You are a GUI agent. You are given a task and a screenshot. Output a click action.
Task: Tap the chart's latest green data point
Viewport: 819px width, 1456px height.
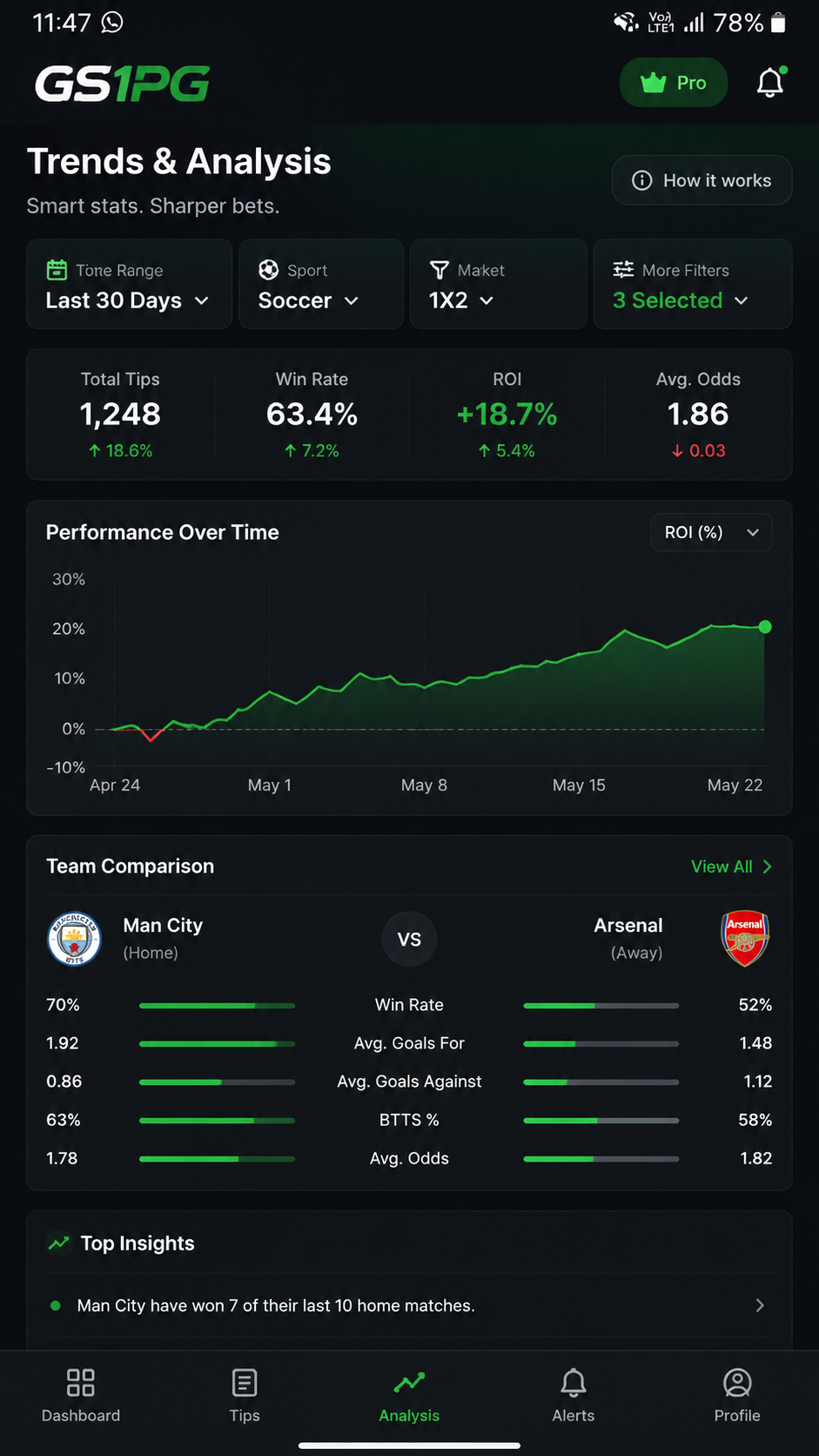765,627
